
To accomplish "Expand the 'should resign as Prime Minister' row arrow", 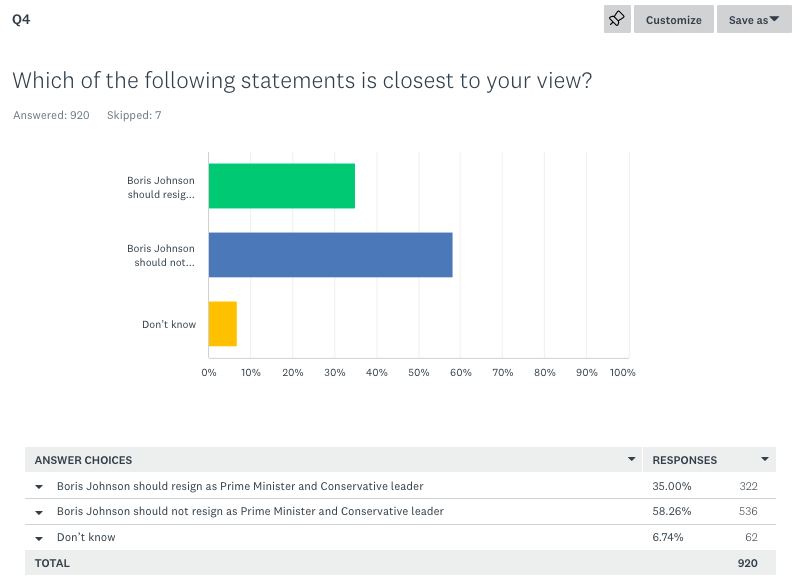I will 39,487.
